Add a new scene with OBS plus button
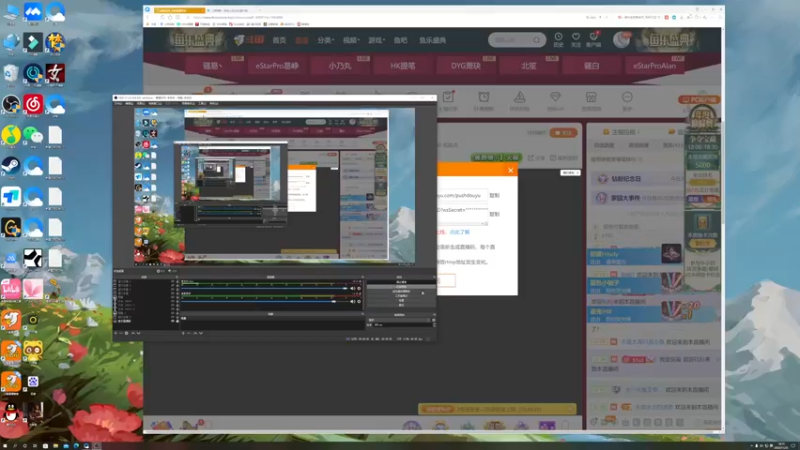800x450 pixels. pos(183,333)
